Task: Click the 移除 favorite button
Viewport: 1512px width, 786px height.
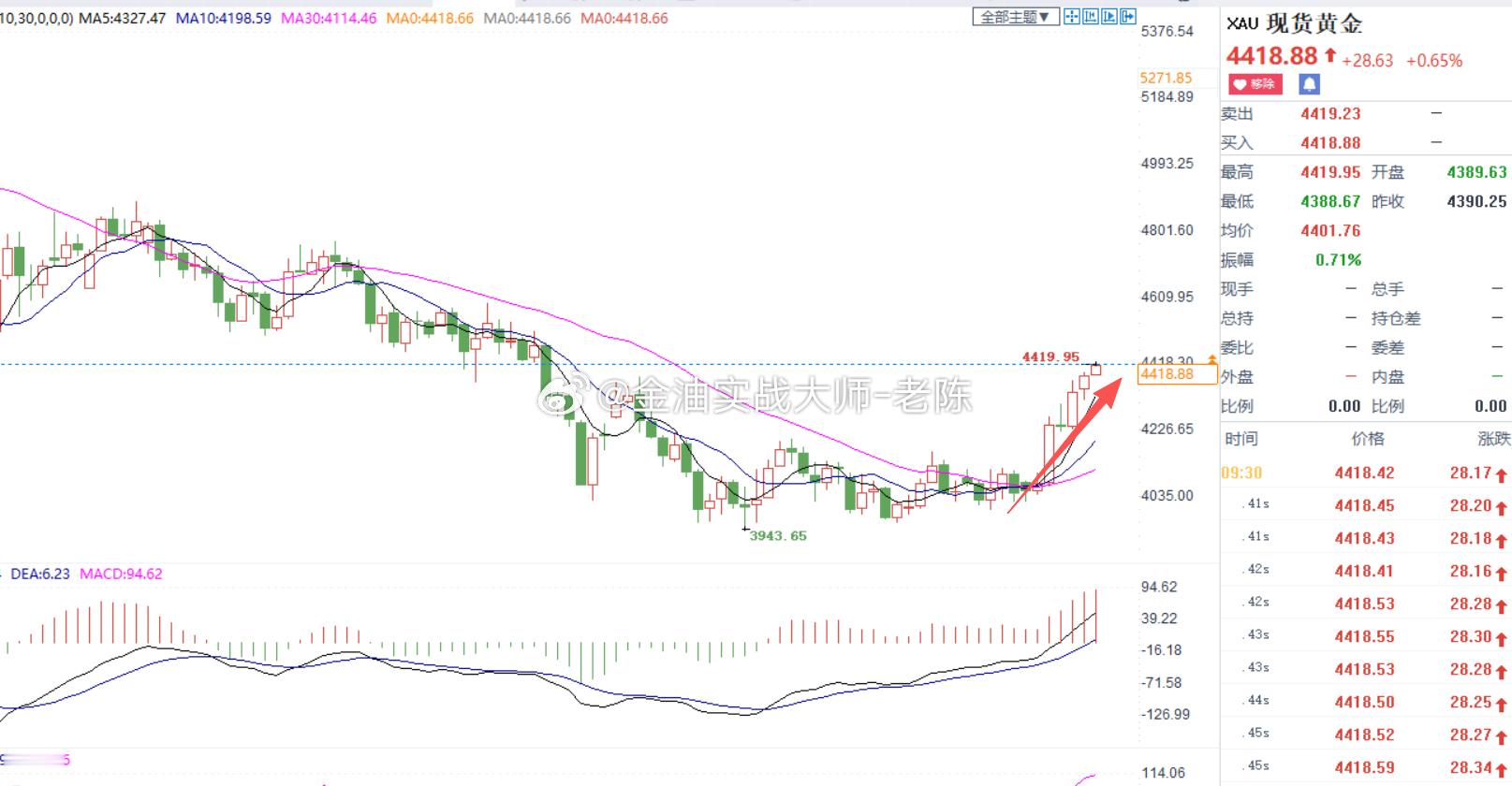Action: pyautogui.click(x=1255, y=84)
